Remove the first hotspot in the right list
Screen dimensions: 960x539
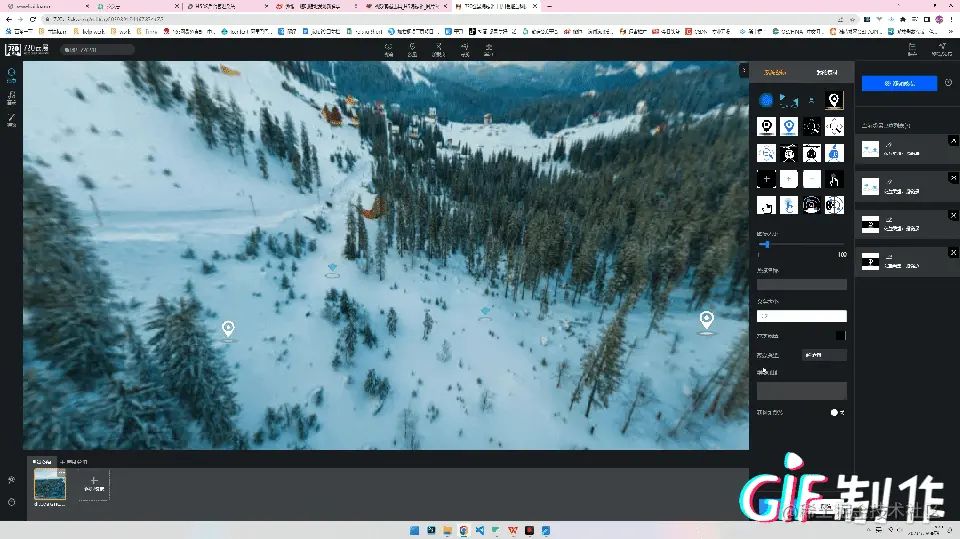pyautogui.click(x=953, y=141)
